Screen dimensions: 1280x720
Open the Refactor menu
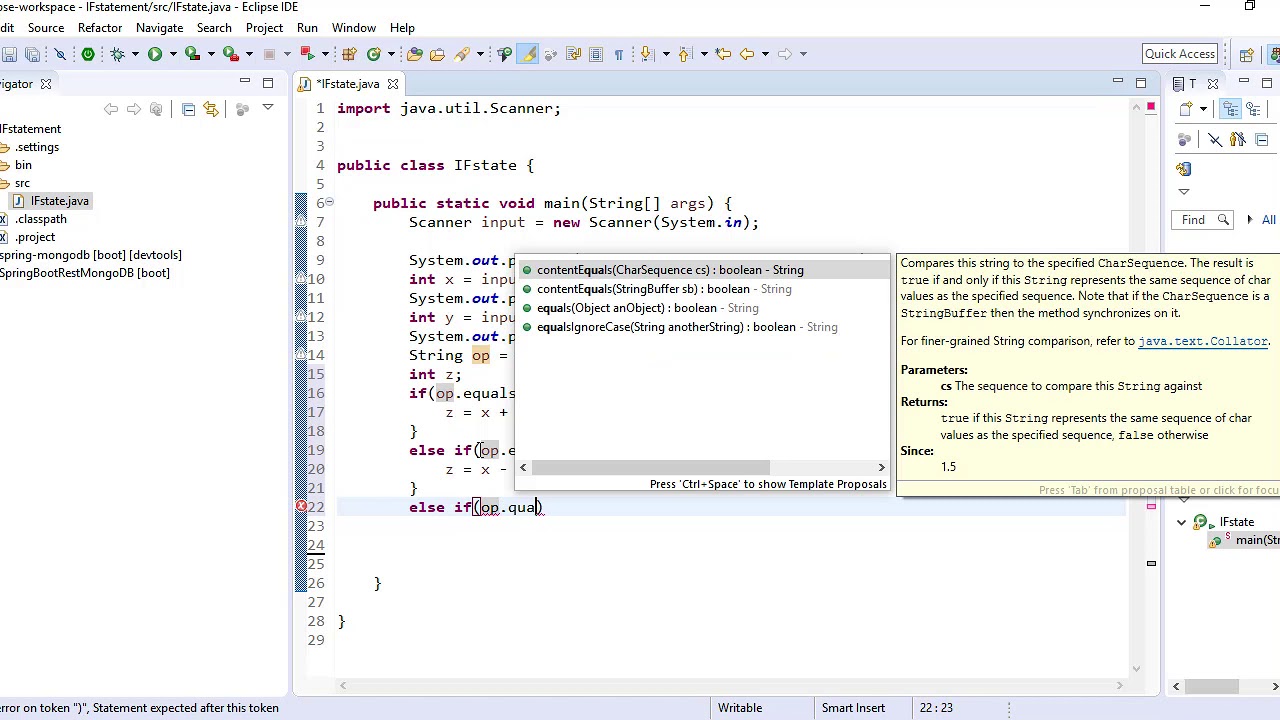100,27
